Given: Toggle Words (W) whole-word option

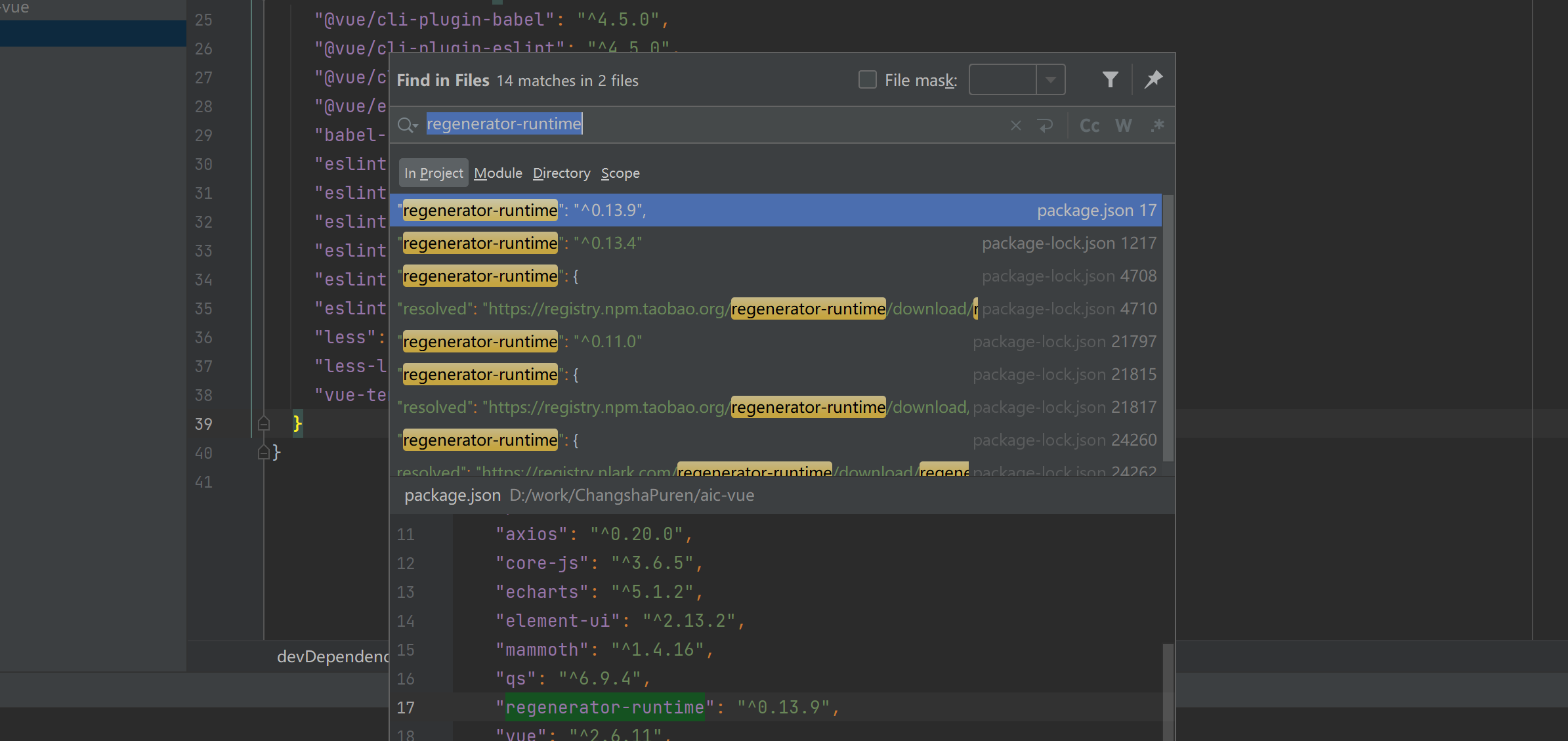Looking at the screenshot, I should [1124, 125].
